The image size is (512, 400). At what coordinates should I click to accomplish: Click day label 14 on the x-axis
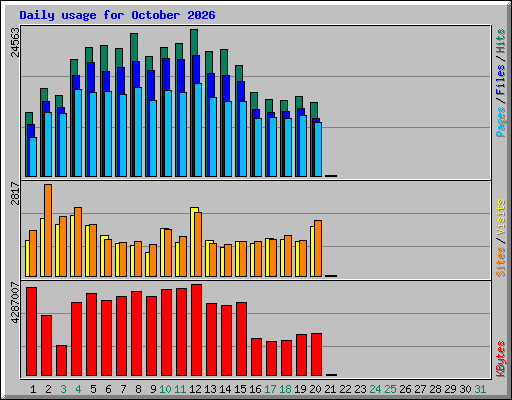tap(225, 389)
